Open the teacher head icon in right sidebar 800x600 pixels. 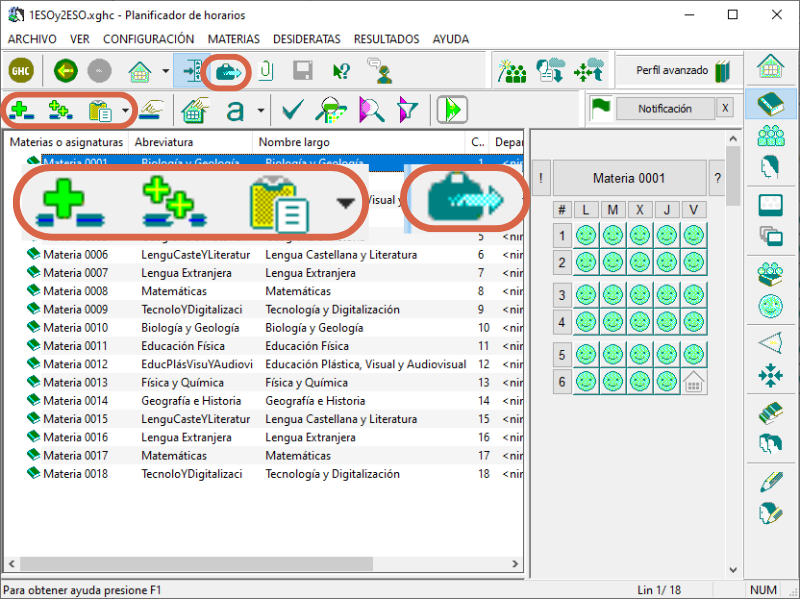coord(770,167)
